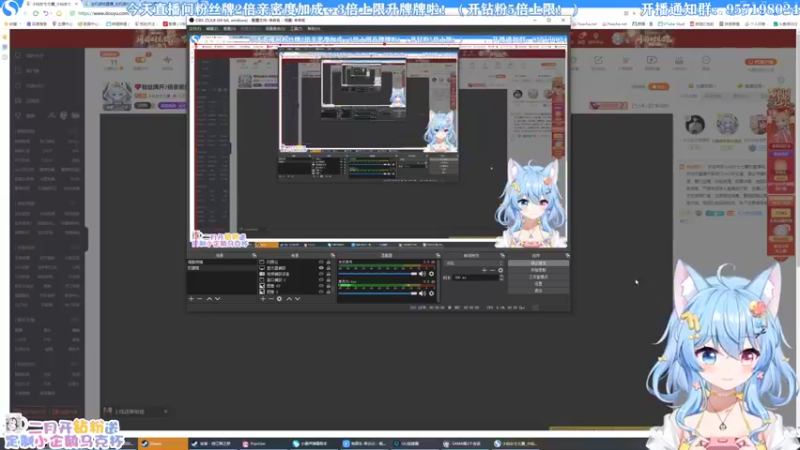Viewport: 800px width, 450px height.
Task: Click Stop Streaming button in OBS controls
Action: tap(538, 263)
